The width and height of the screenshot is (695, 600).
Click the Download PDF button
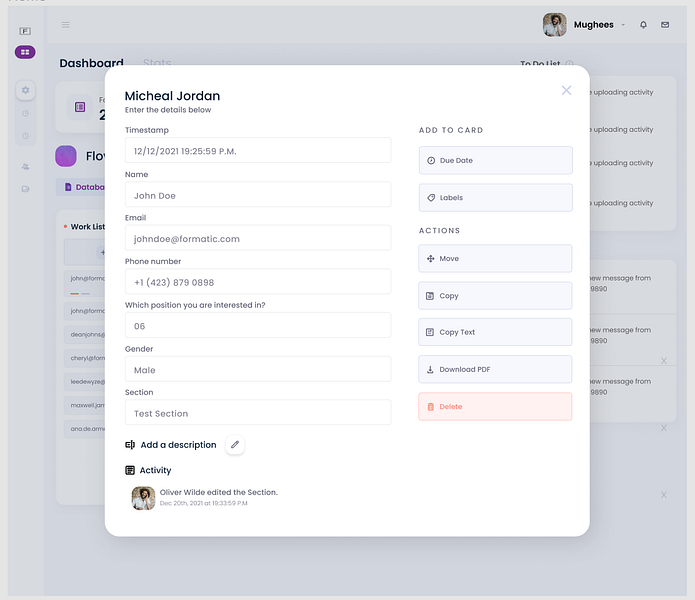coord(495,369)
